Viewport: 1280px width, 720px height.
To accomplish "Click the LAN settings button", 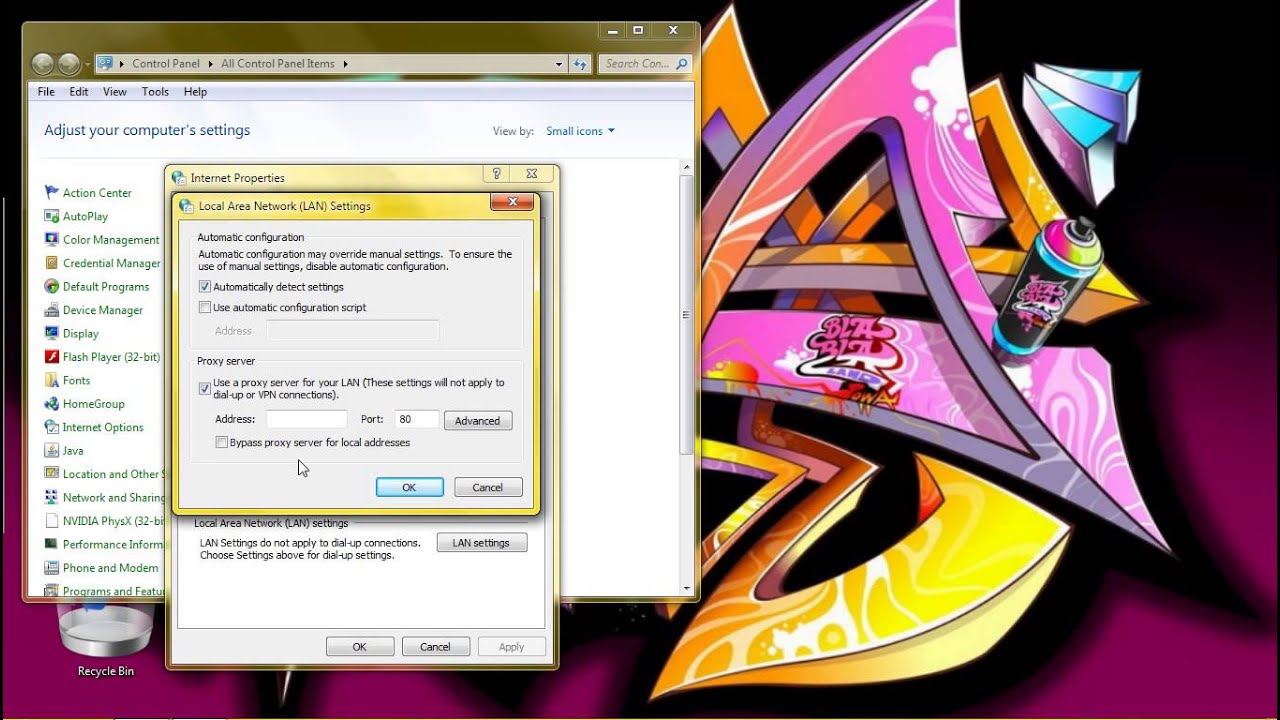I will pos(482,543).
